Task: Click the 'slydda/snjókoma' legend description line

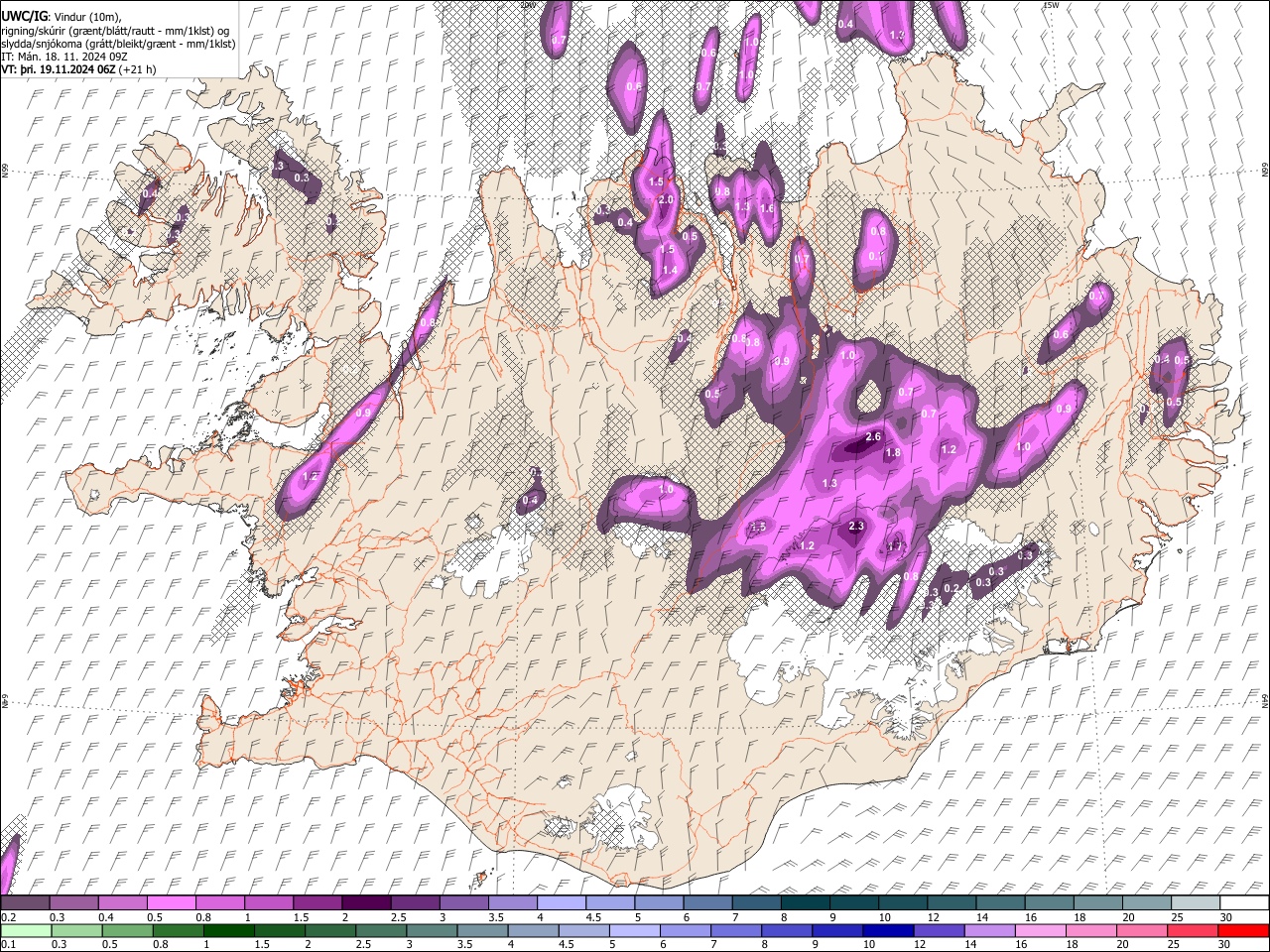Action: [x=118, y=44]
